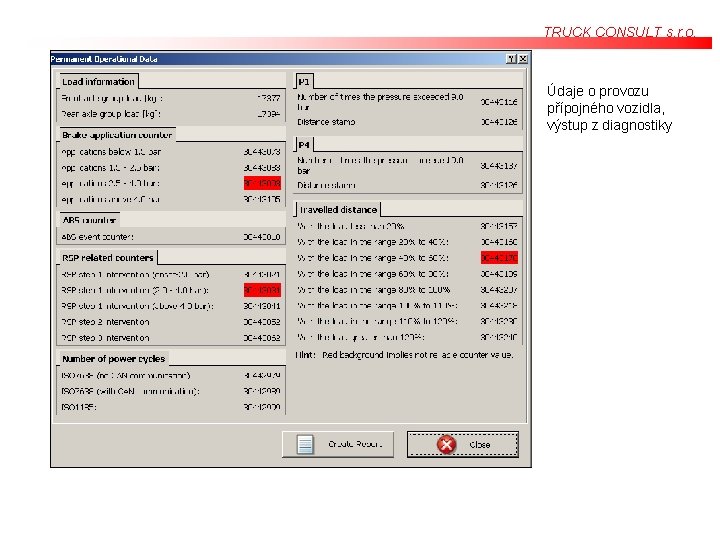The height and width of the screenshot is (540, 720).
Task: Select the RSP step 3 intervention label
Action: (105, 338)
